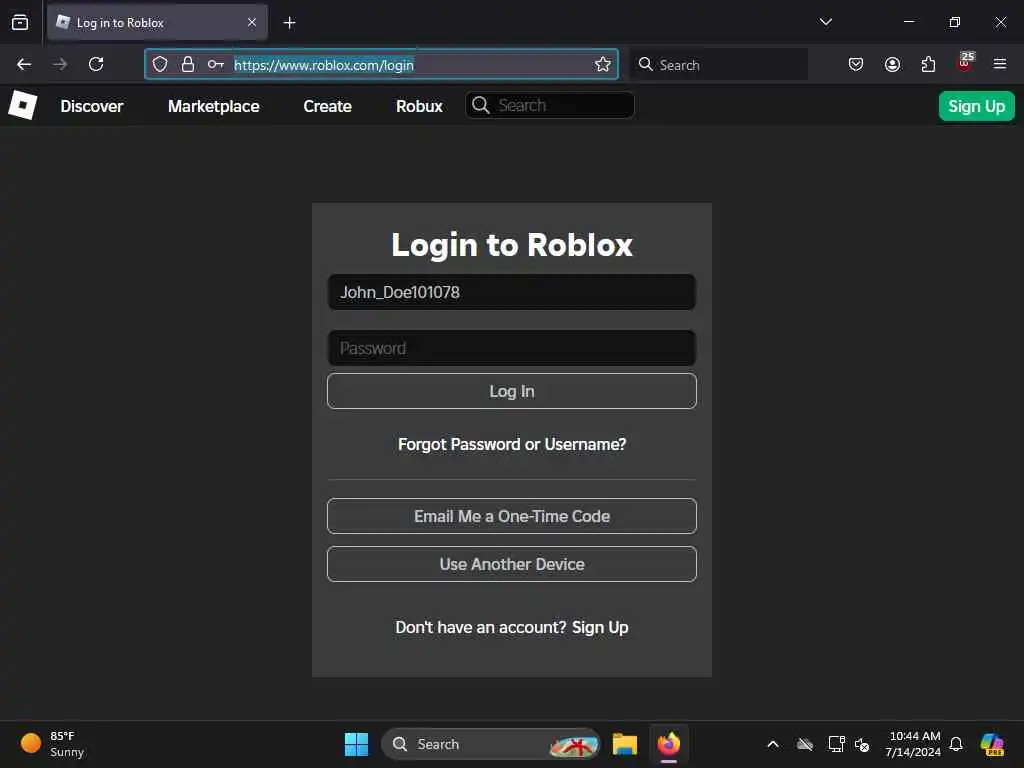Open the Windows Start menu
The width and height of the screenshot is (1024, 768).
point(356,744)
